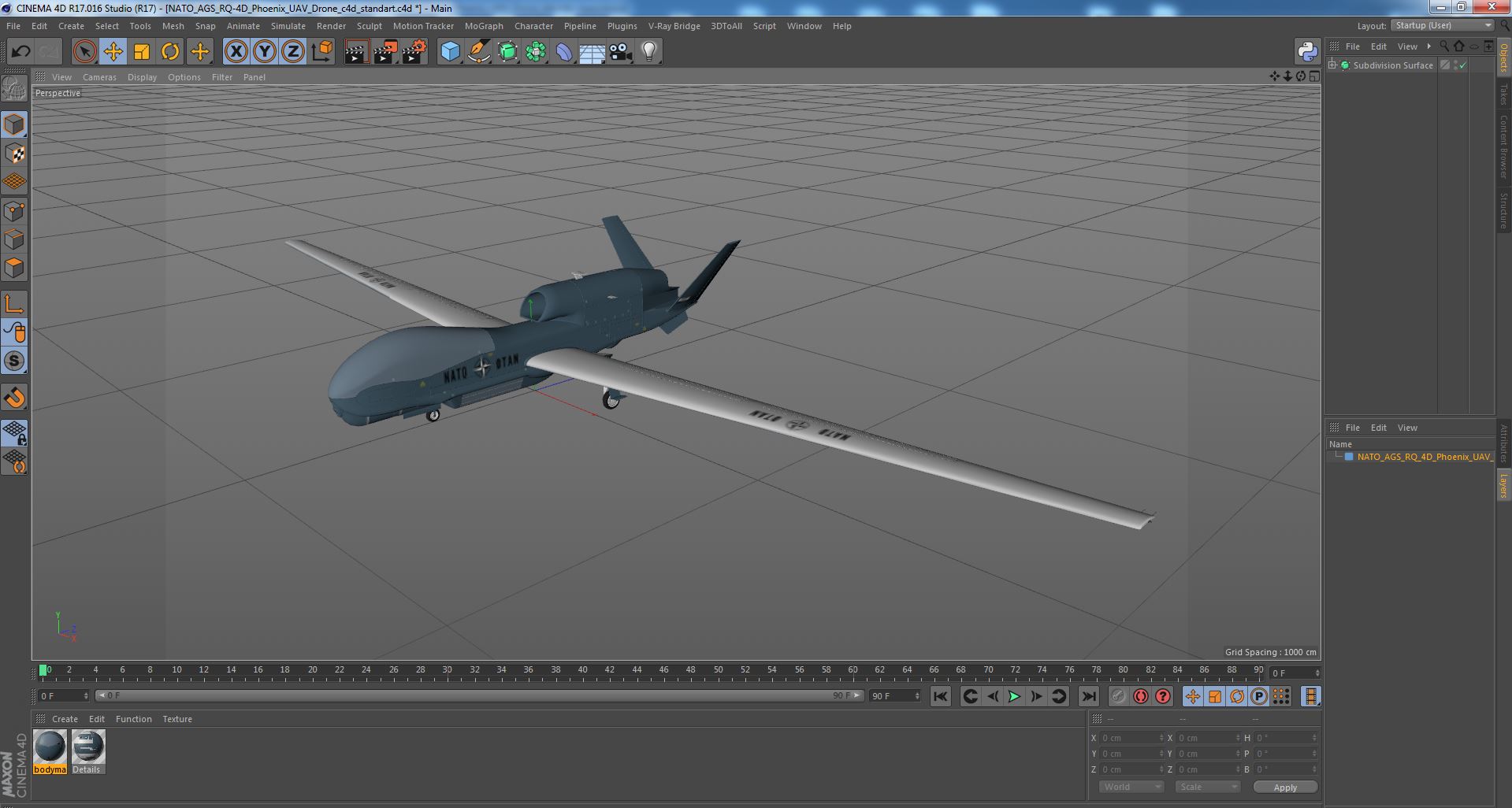The image size is (1512, 808).
Task: Switch to Structure side tab
Action: 1503,210
